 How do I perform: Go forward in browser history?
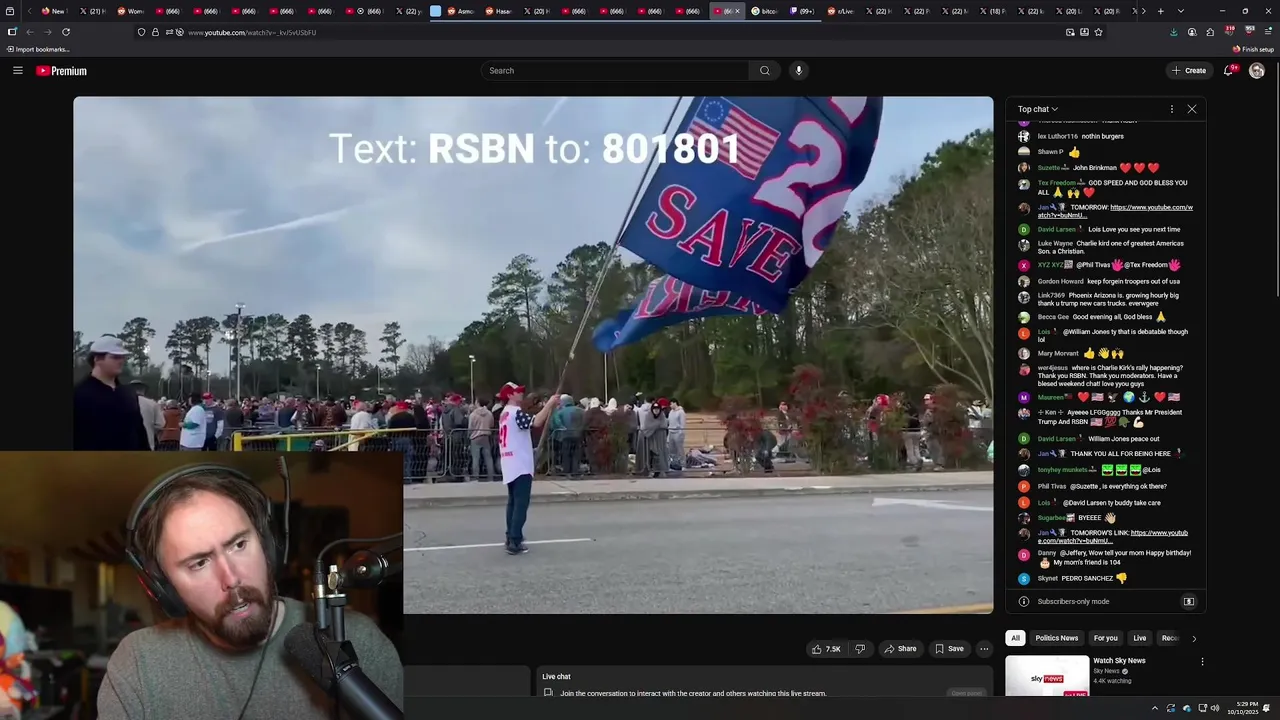(x=48, y=32)
